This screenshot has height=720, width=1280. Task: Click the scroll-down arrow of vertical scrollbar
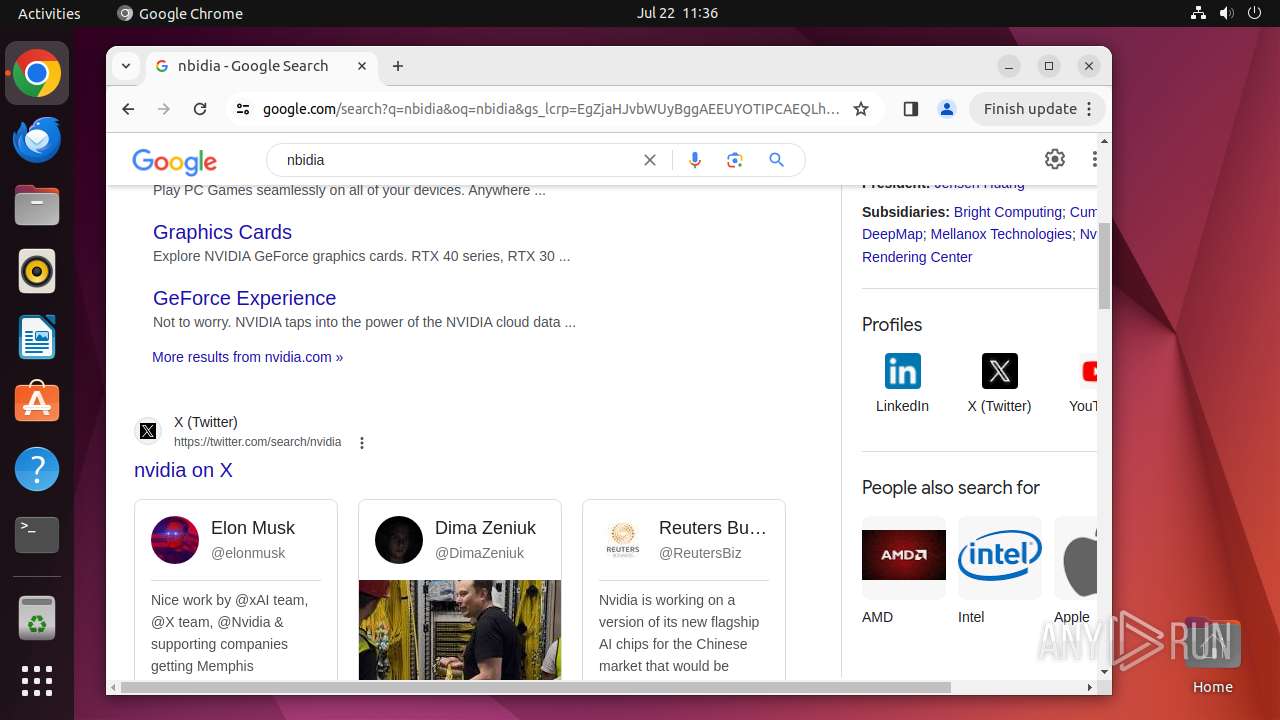(x=1104, y=672)
